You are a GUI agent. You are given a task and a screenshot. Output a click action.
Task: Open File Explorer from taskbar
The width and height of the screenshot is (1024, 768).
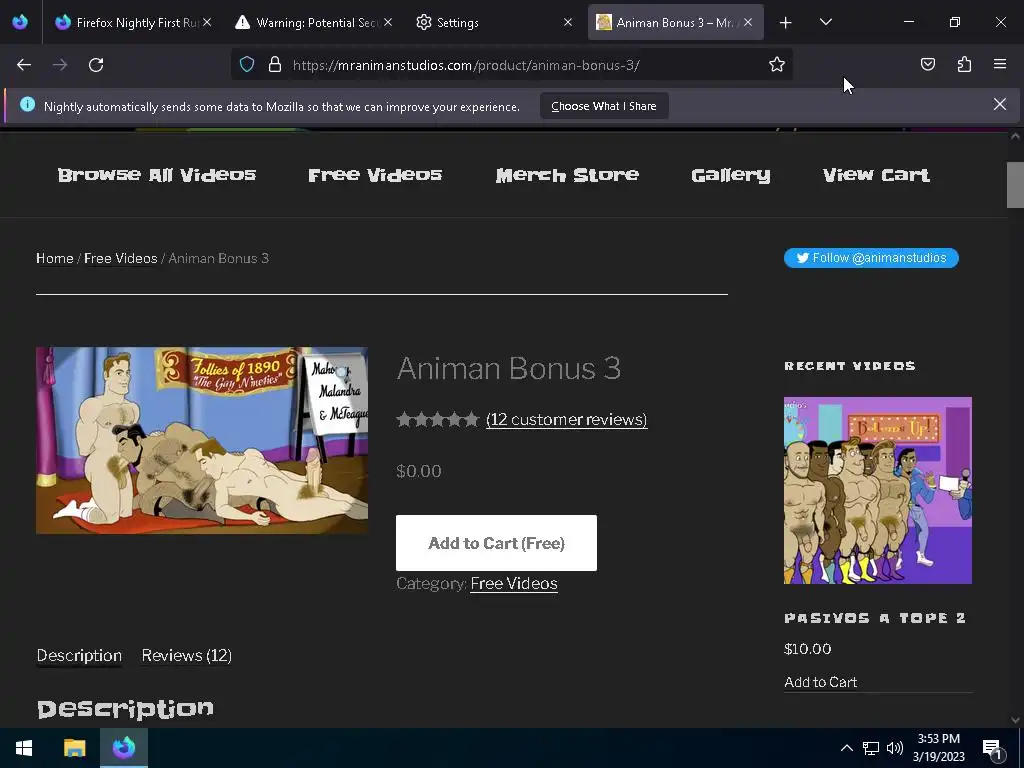[74, 748]
